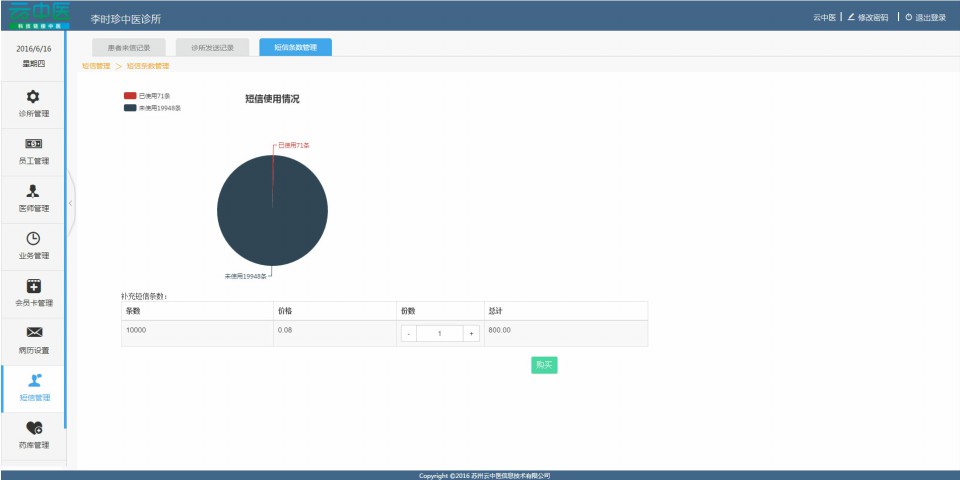Increase quantity with plus button
Image resolution: width=960 pixels, height=480 pixels.
coord(471,334)
